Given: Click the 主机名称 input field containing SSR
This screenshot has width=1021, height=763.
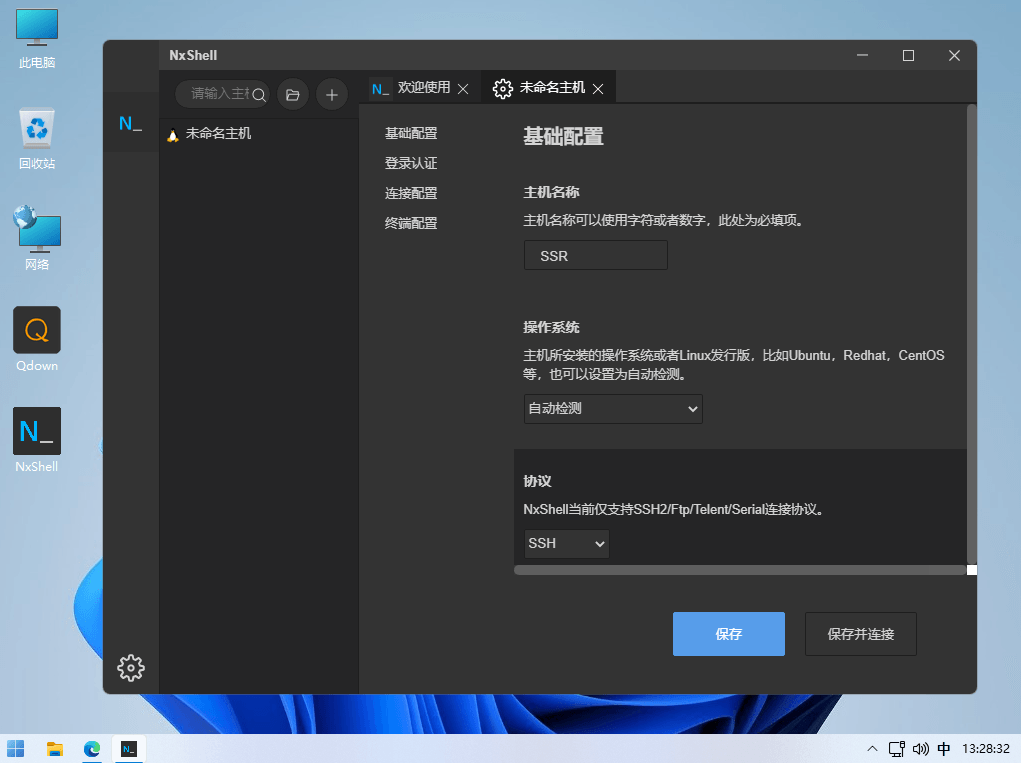Looking at the screenshot, I should [596, 255].
